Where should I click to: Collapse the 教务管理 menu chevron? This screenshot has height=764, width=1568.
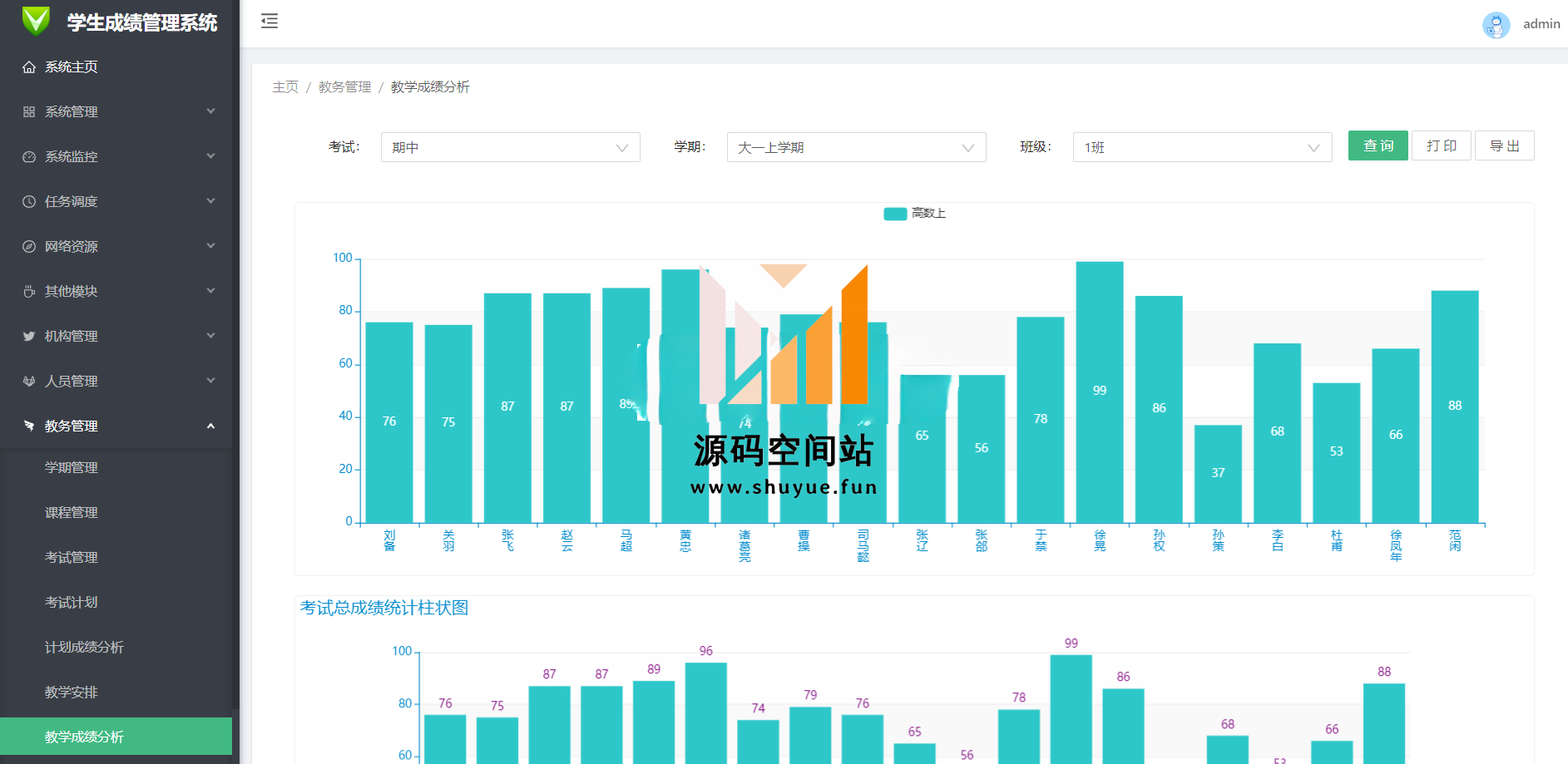pos(210,426)
